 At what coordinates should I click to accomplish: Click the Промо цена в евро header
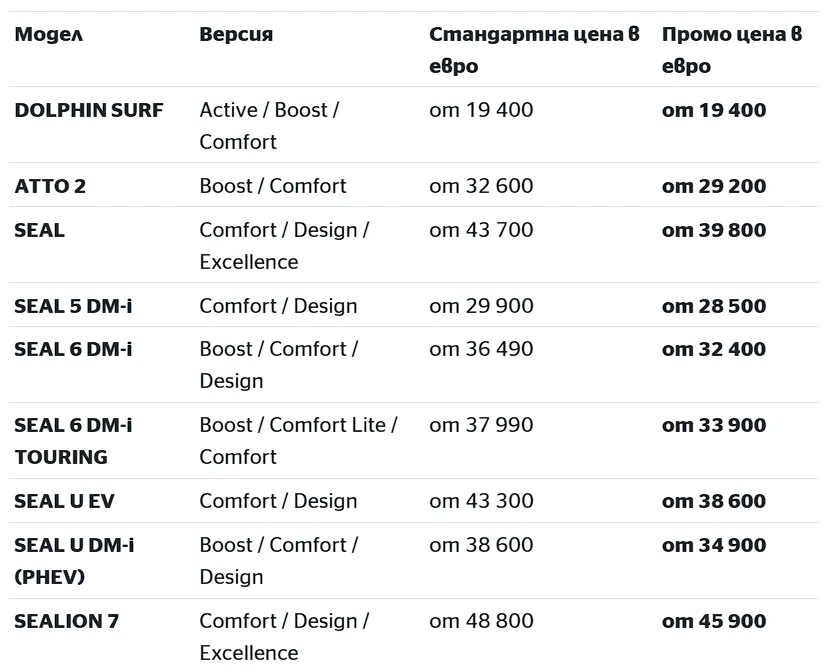click(731, 50)
